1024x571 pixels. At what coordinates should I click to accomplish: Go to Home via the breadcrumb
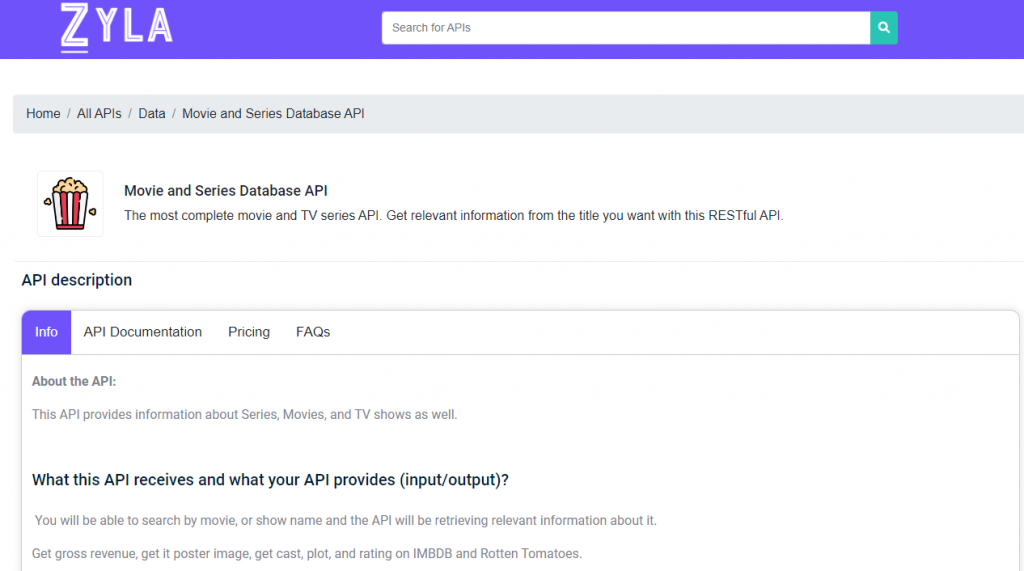43,114
